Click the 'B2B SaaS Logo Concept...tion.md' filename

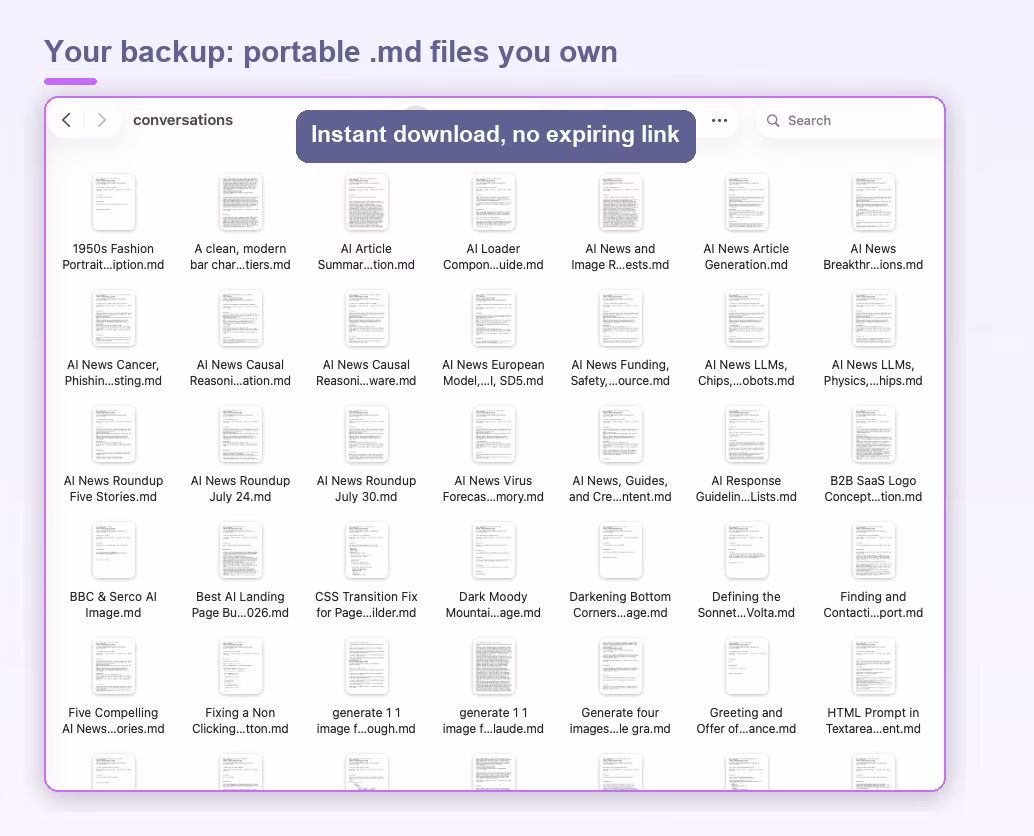tap(873, 489)
